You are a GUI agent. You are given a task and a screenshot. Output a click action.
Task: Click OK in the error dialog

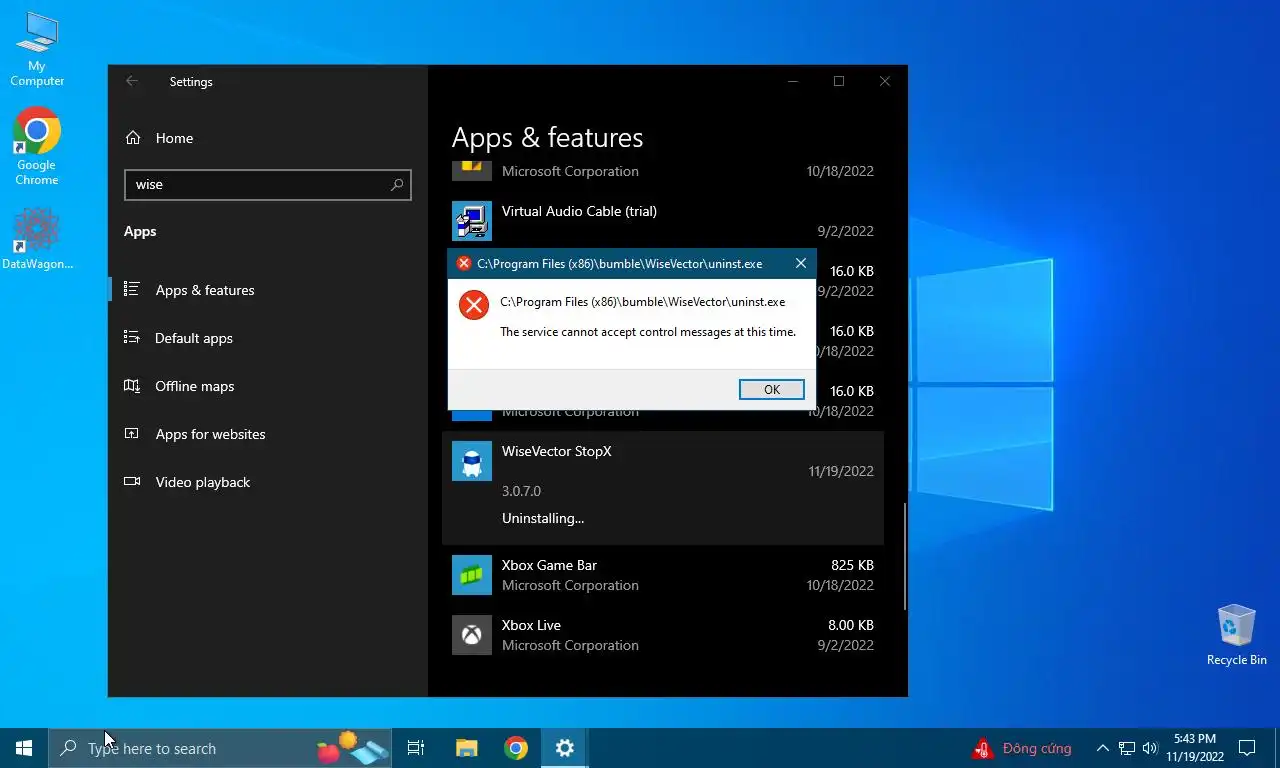(x=771, y=390)
